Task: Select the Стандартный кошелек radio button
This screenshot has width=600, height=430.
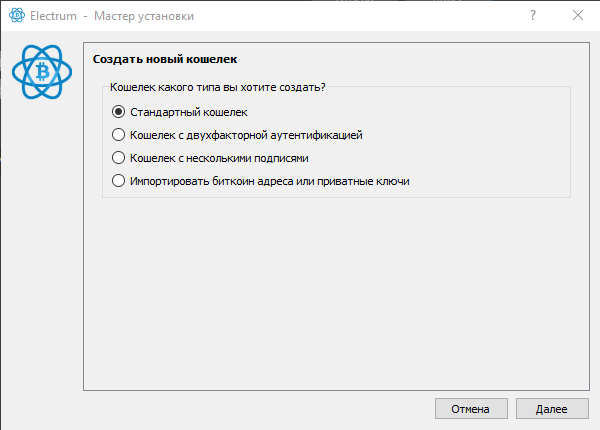Action: point(119,112)
